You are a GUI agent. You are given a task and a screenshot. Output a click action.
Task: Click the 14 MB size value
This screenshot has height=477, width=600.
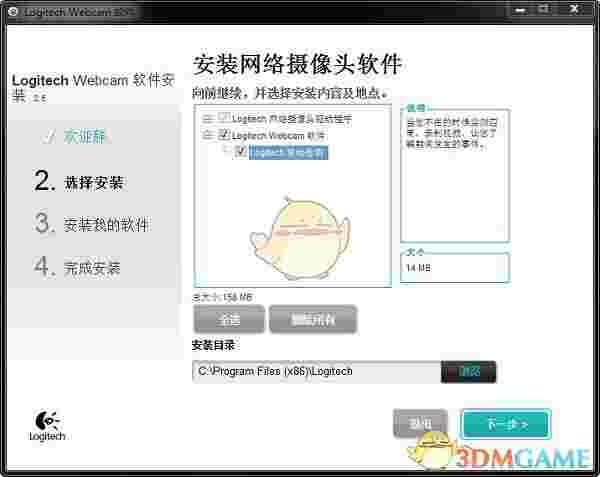pyautogui.click(x=418, y=267)
